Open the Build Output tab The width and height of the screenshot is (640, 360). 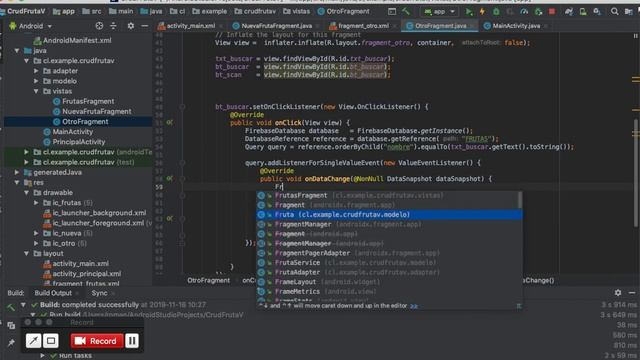tap(53, 293)
